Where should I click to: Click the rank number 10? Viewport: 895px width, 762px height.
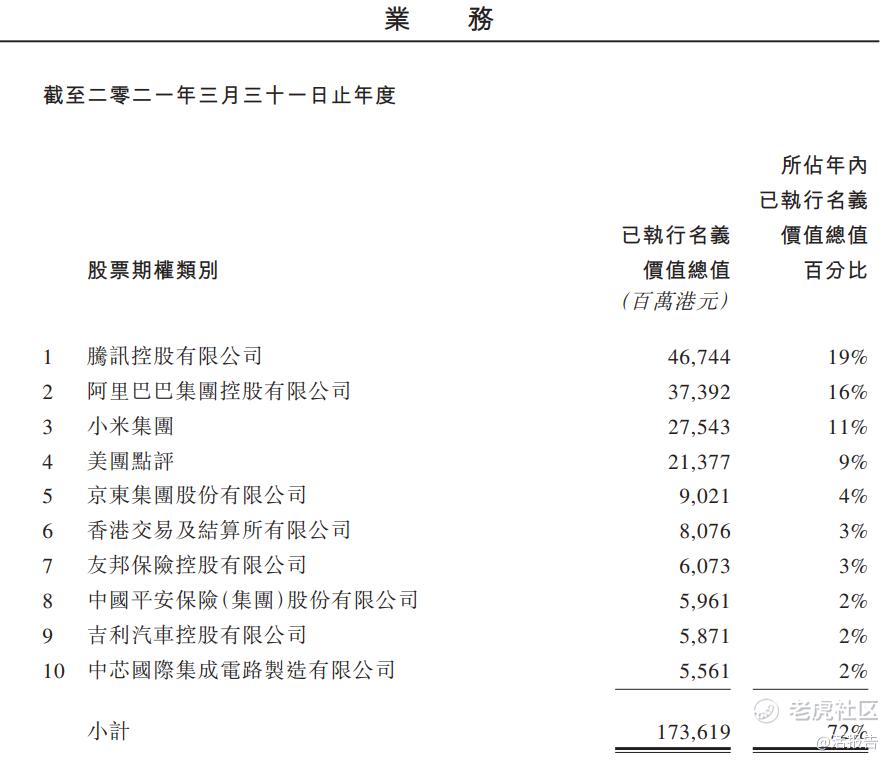pos(54,671)
